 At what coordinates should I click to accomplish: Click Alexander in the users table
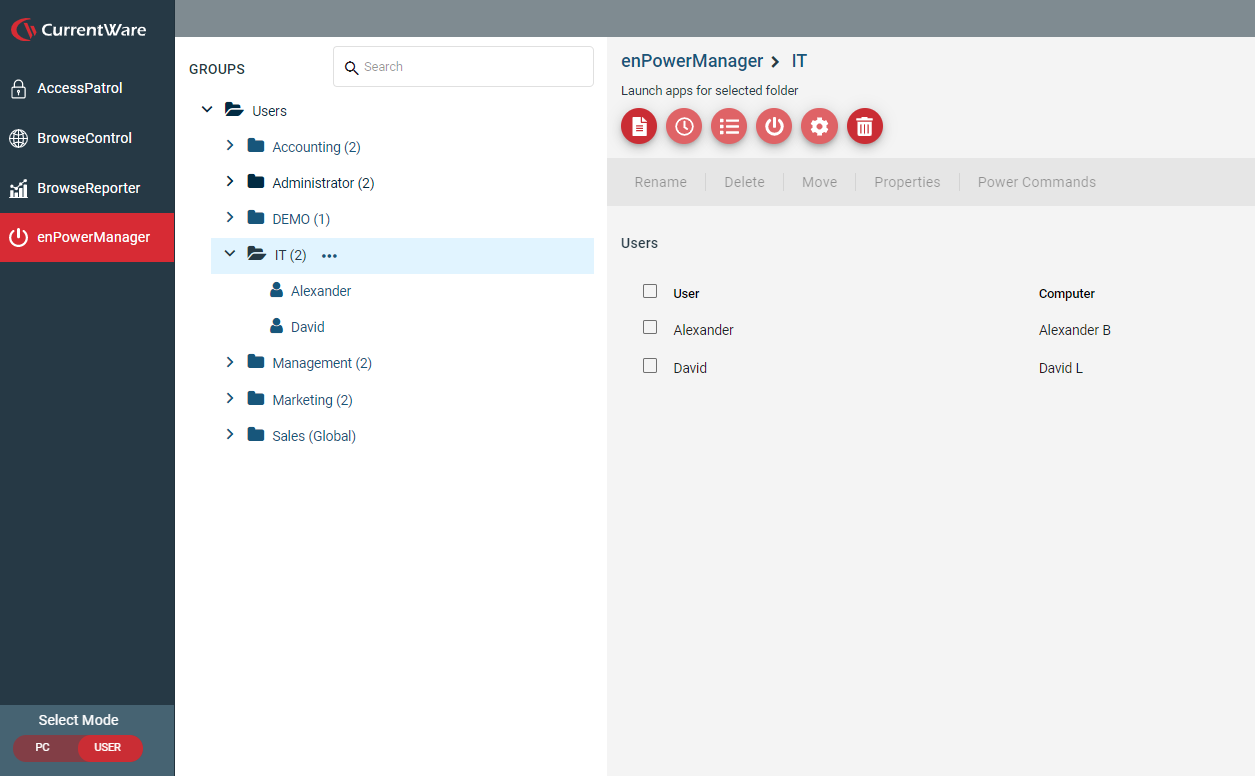pos(704,330)
